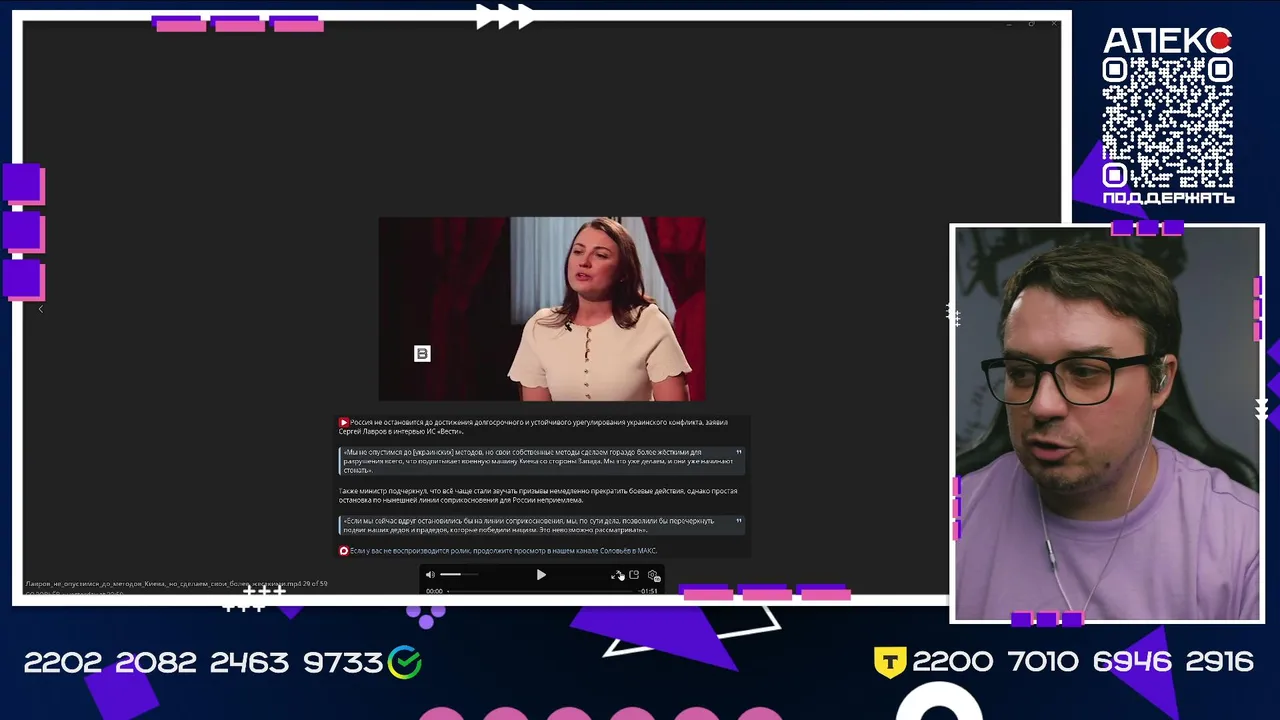Click the MAX messenger icon before Если
Image resolution: width=1280 pixels, height=720 pixels.
[x=344, y=551]
